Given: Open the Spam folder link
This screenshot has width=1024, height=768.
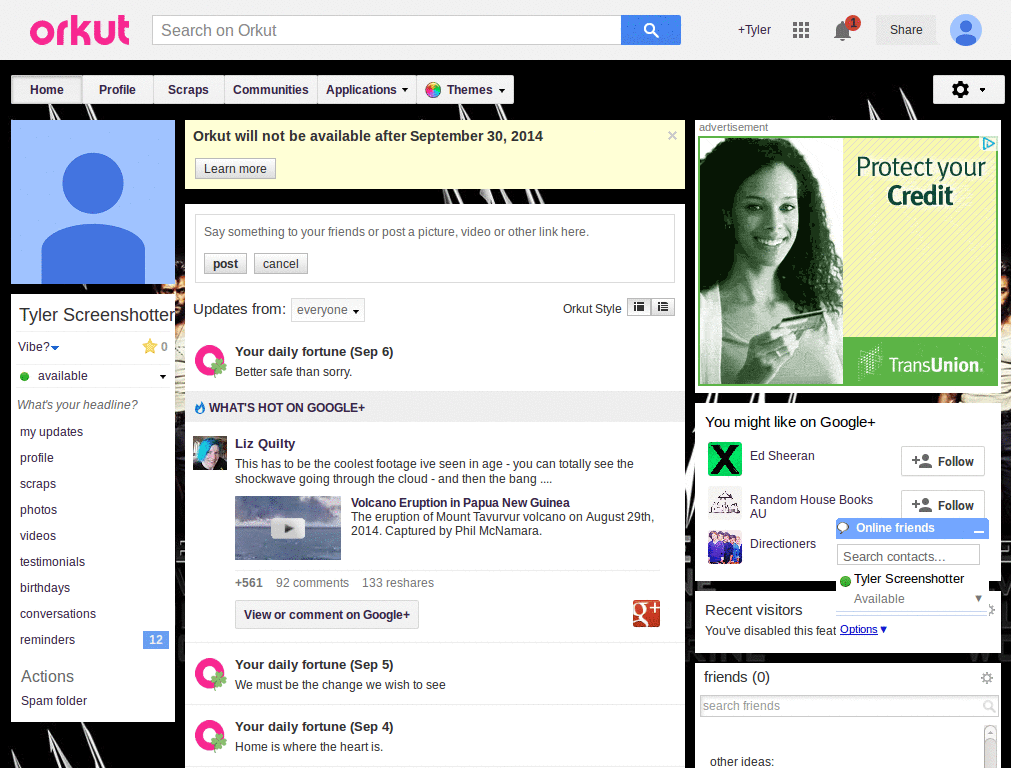Looking at the screenshot, I should (x=54, y=701).
